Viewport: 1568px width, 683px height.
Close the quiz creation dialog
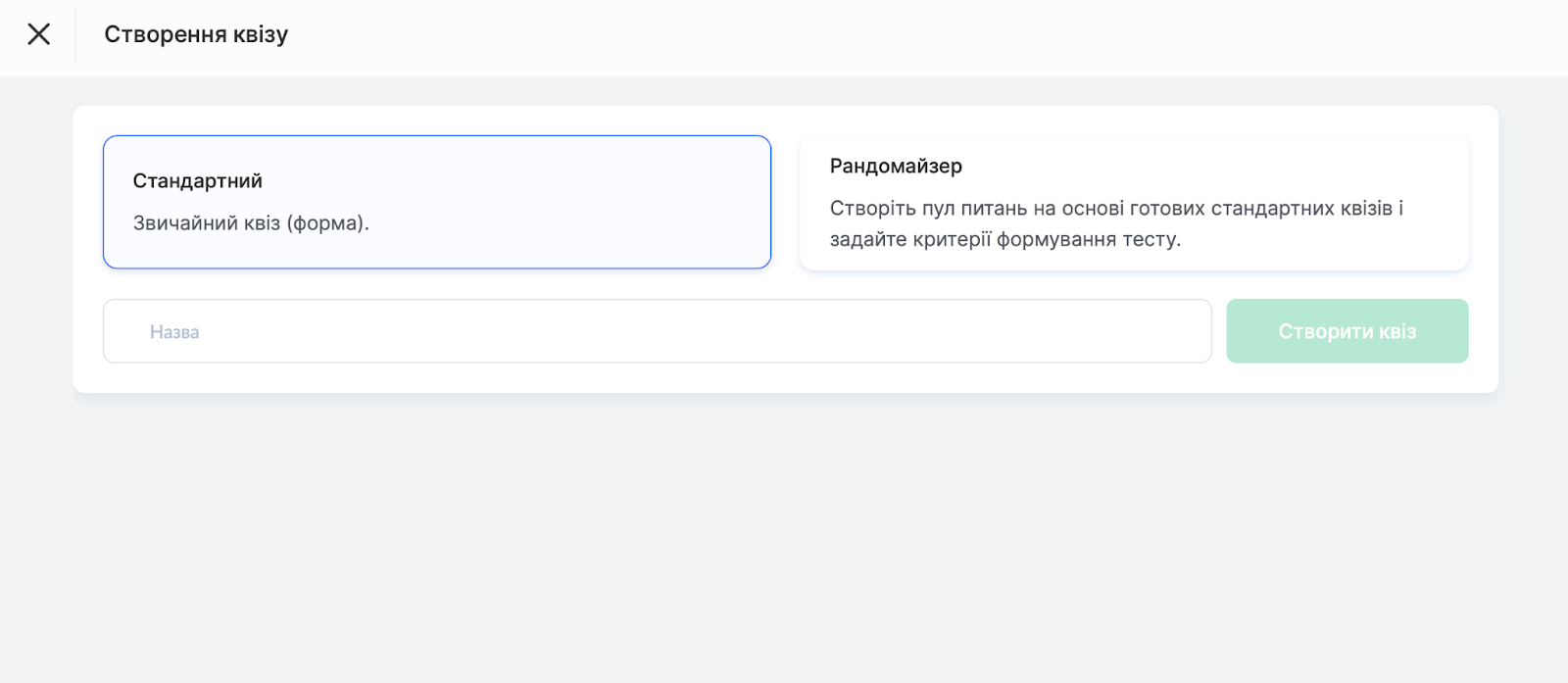(38, 34)
